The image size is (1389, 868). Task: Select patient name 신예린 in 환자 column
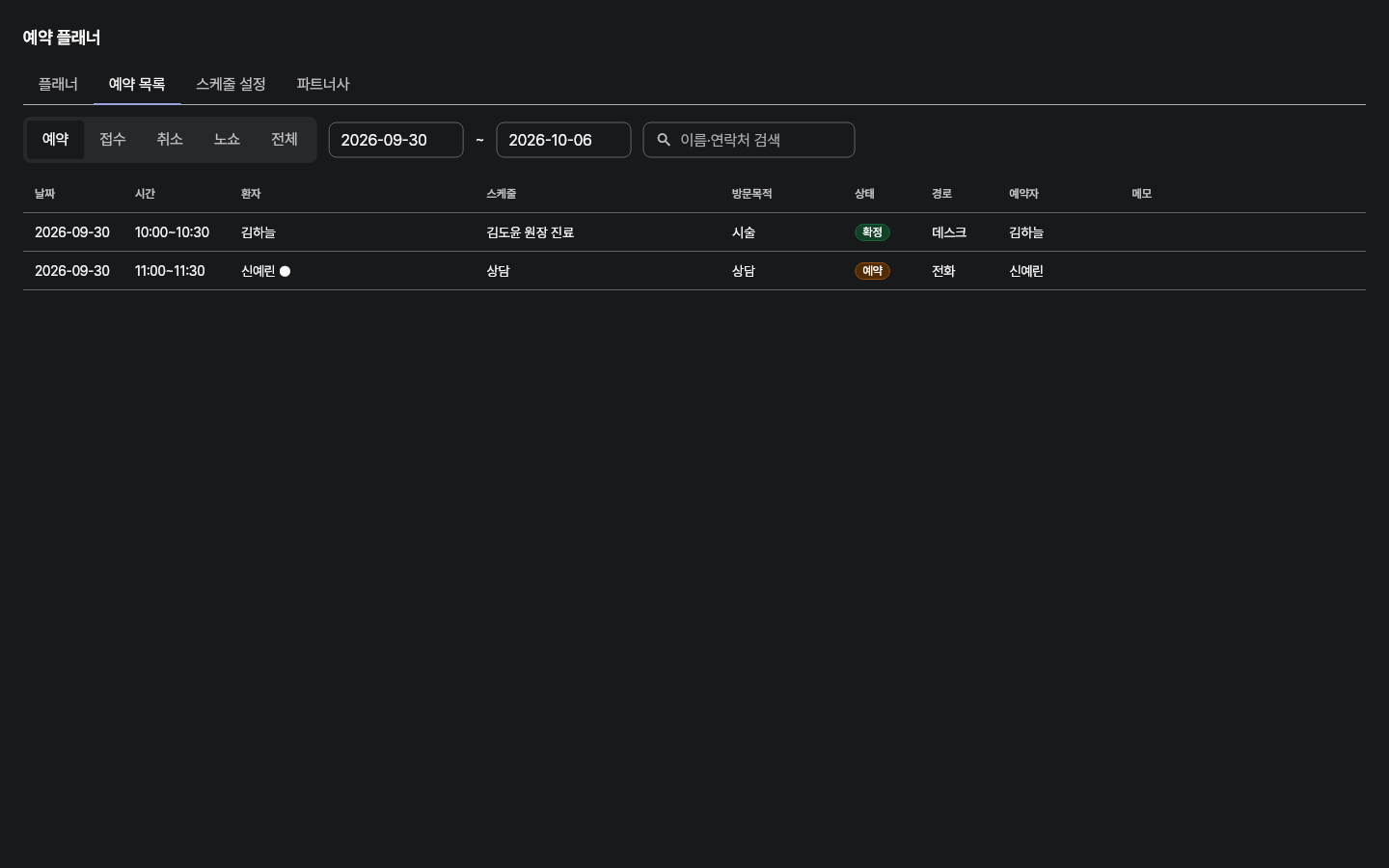[258, 271]
